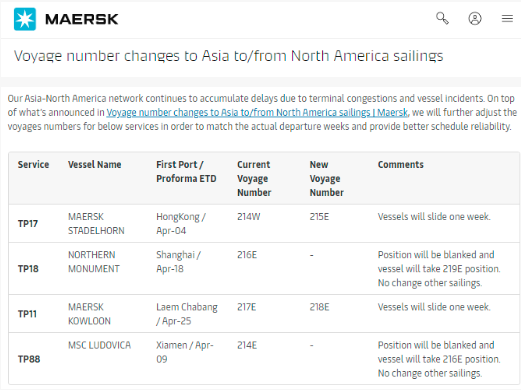Open the search magnifier icon
The width and height of the screenshot is (521, 390).
[x=442, y=18]
